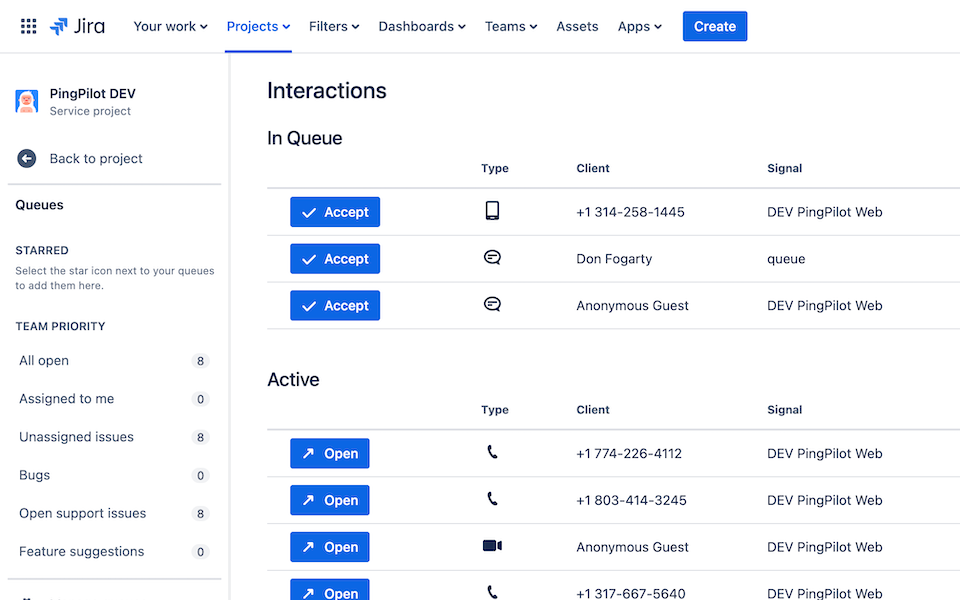The height and width of the screenshot is (600, 960).
Task: Open the app switcher grid icon
Action: point(28,26)
